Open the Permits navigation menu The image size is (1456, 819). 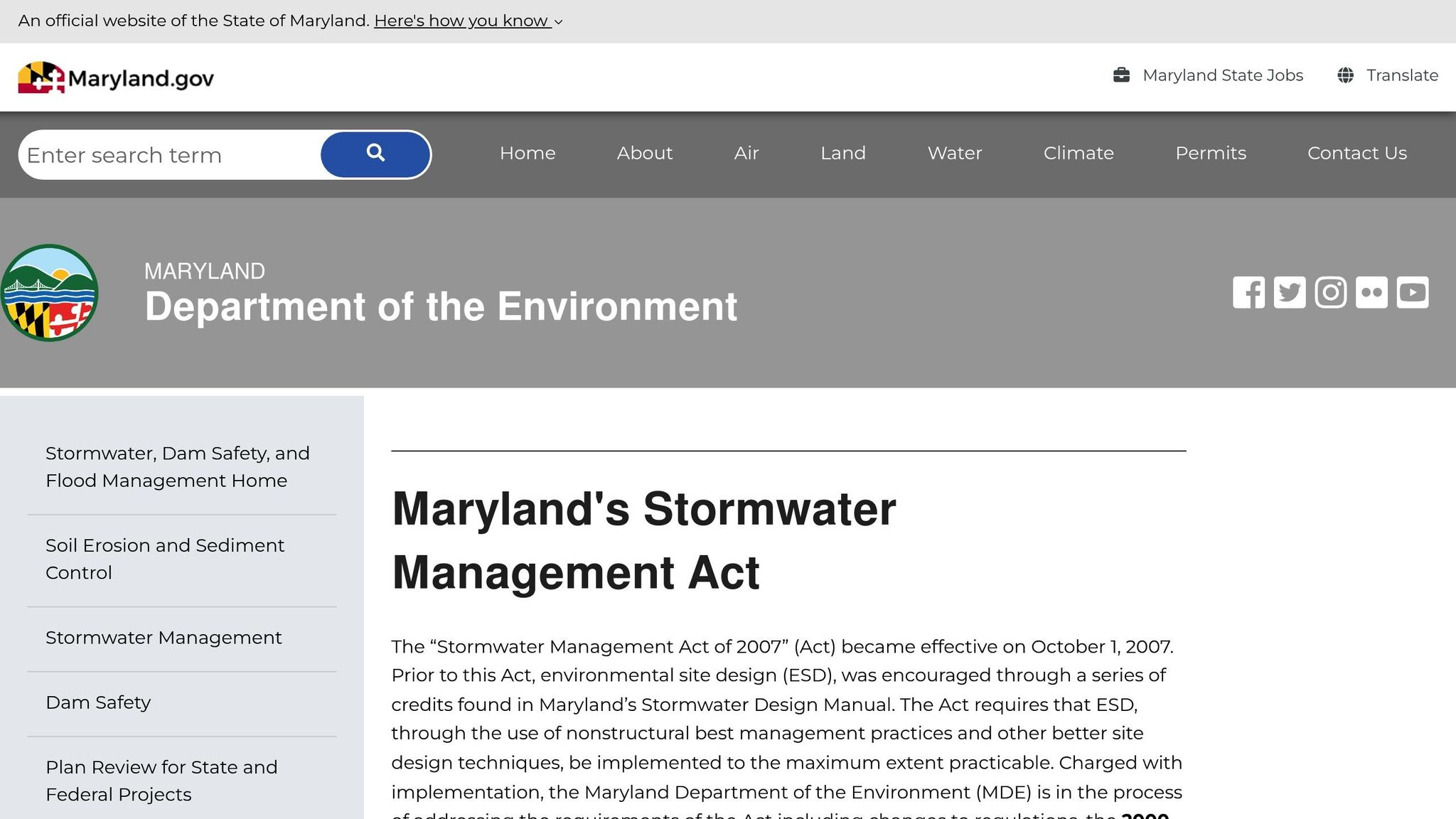tap(1210, 154)
